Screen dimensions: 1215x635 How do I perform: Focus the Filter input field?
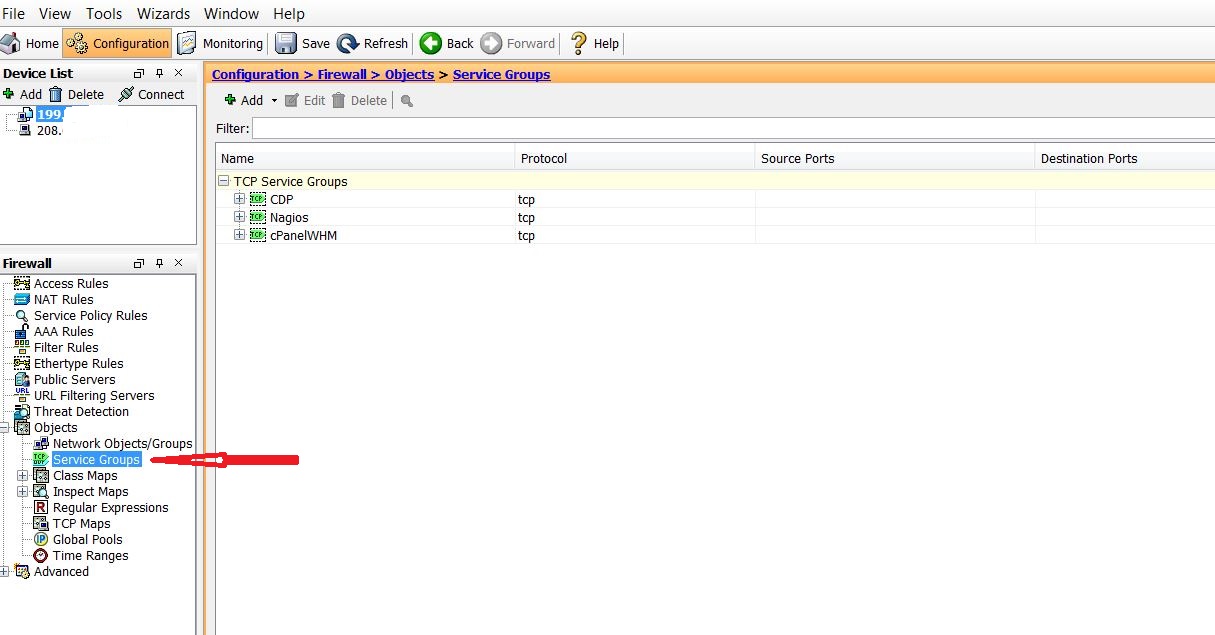(733, 128)
